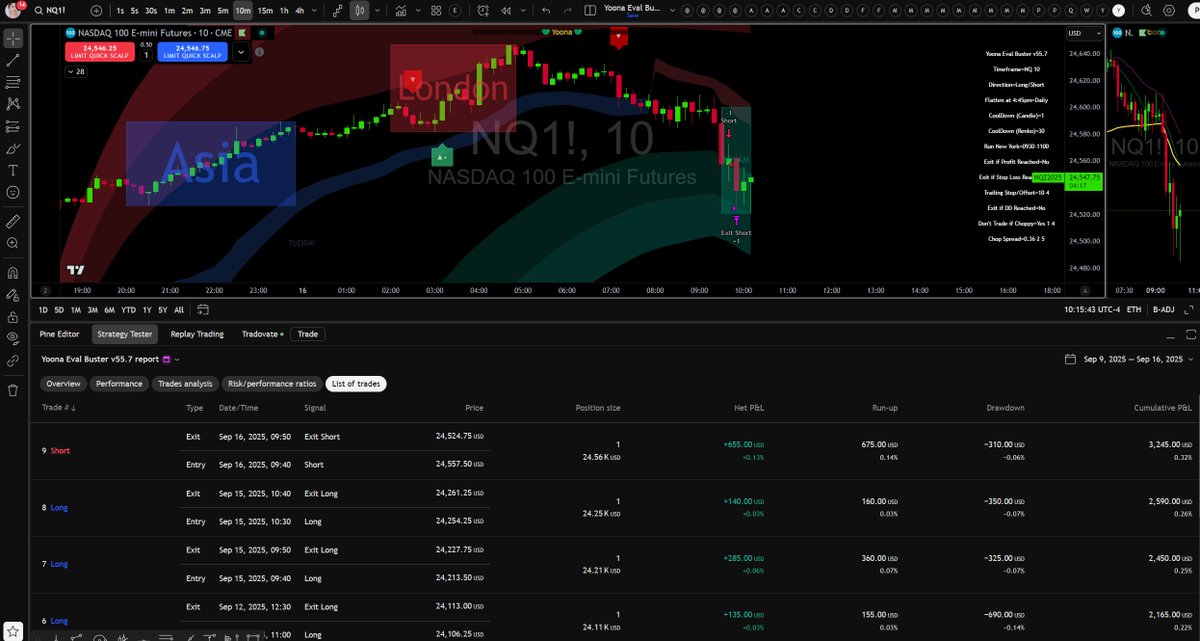Select the 15m timeframe
The height and width of the screenshot is (641, 1200).
tap(265, 10)
